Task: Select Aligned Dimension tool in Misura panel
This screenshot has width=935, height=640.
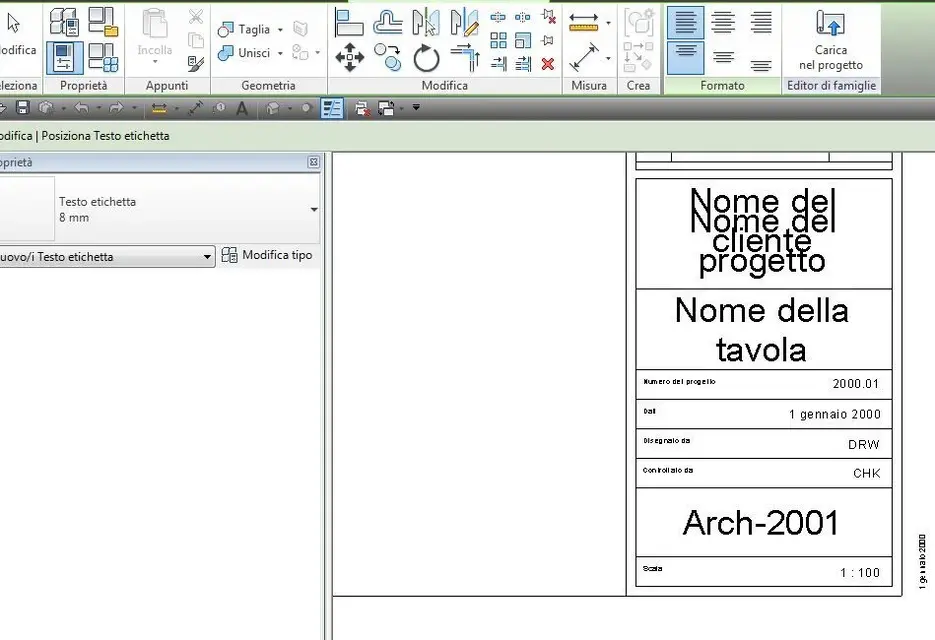Action: [x=584, y=57]
